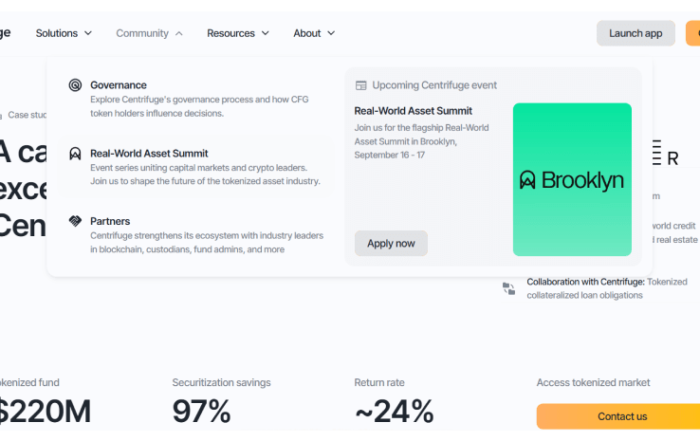Viewport: 700px width, 441px height.
Task: Click the chevron next to About
Action: tap(331, 33)
